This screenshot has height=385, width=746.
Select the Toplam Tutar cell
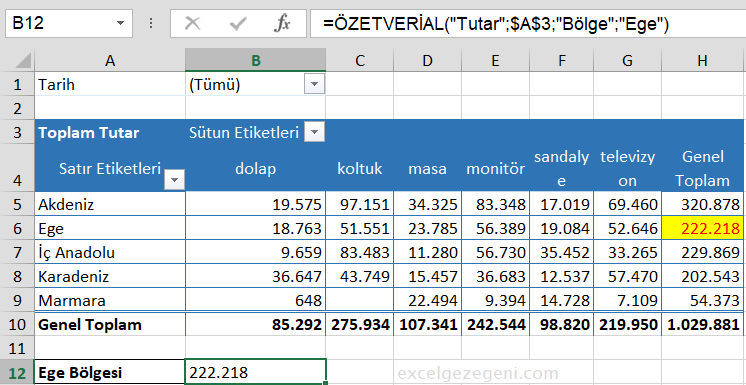click(x=110, y=132)
